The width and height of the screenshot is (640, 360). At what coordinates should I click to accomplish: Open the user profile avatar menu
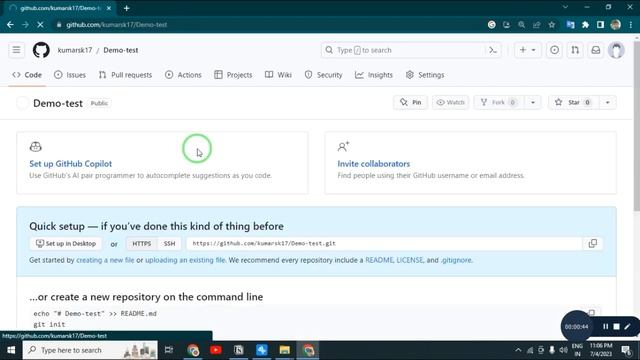click(x=616, y=50)
